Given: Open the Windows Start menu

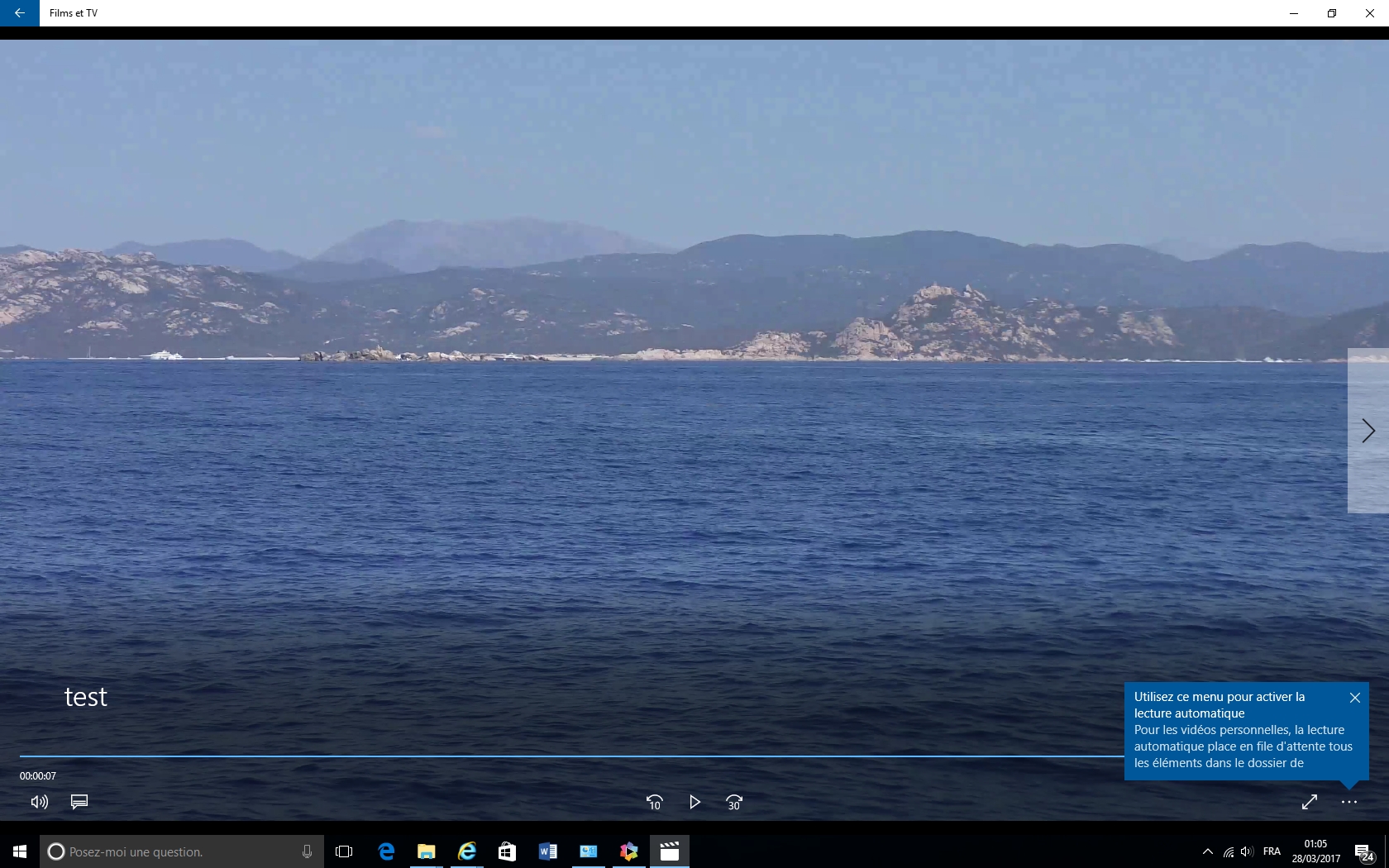Looking at the screenshot, I should coord(20,851).
